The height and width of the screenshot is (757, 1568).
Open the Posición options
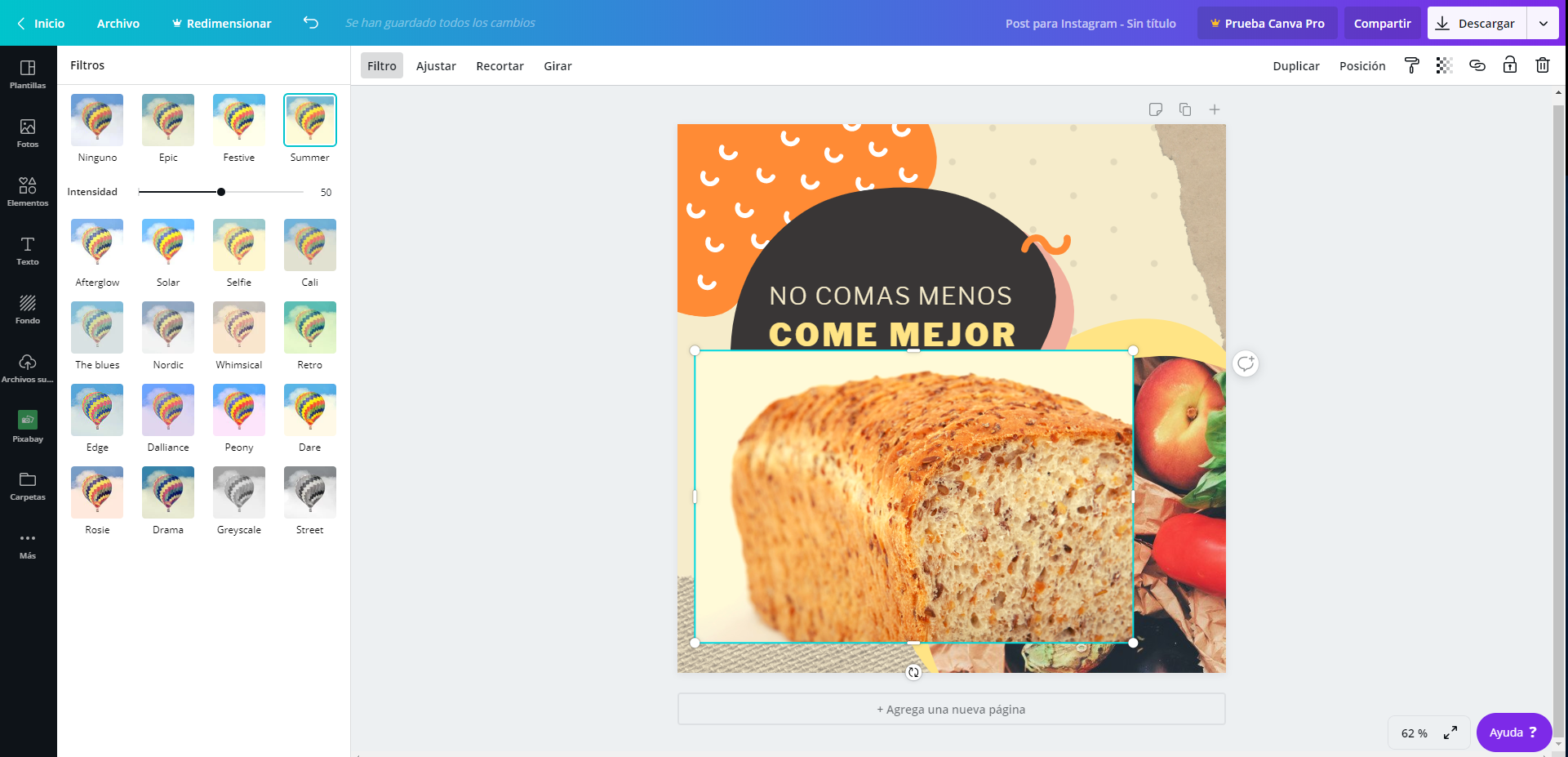point(1362,65)
